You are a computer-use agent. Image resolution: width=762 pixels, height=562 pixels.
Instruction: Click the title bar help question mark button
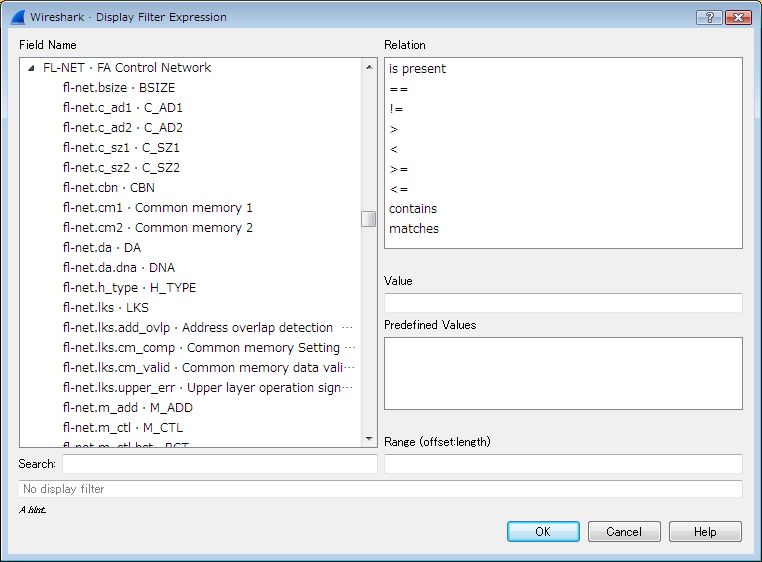click(709, 18)
